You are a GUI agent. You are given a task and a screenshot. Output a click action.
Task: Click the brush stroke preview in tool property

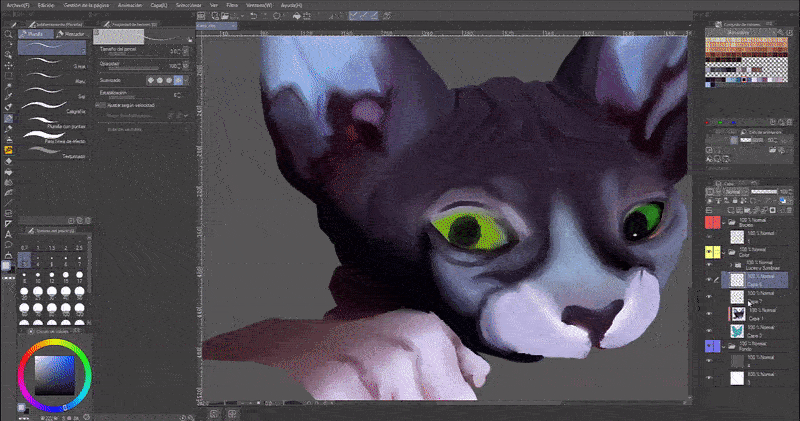[143, 37]
